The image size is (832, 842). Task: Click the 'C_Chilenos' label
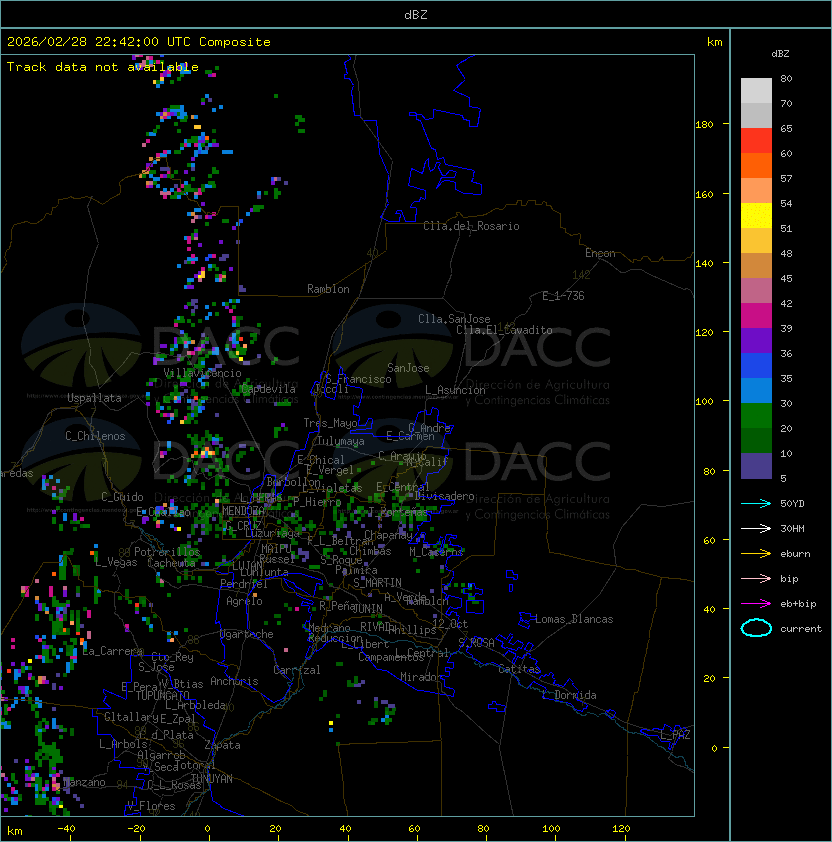tap(95, 436)
